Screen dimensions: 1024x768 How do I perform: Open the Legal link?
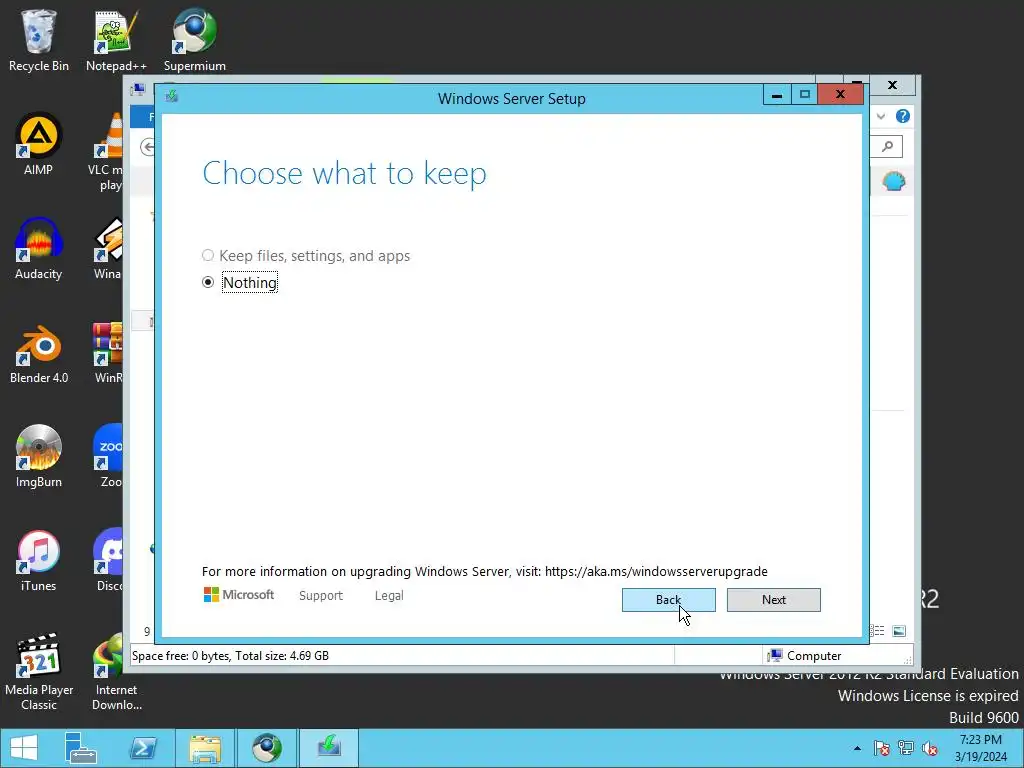point(389,596)
